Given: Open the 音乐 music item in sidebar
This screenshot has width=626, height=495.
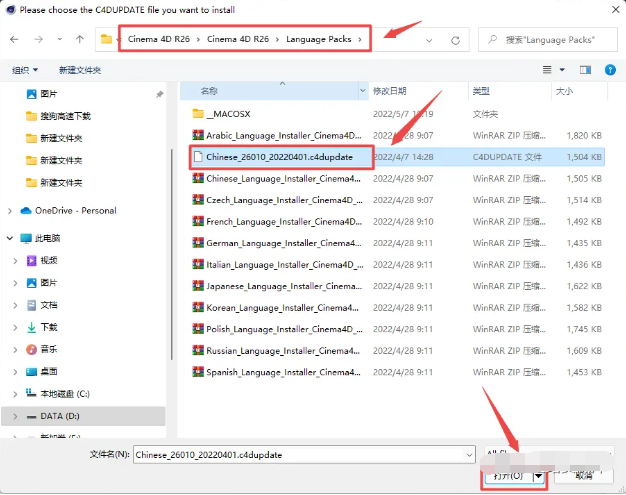Looking at the screenshot, I should pyautogui.click(x=48, y=349).
